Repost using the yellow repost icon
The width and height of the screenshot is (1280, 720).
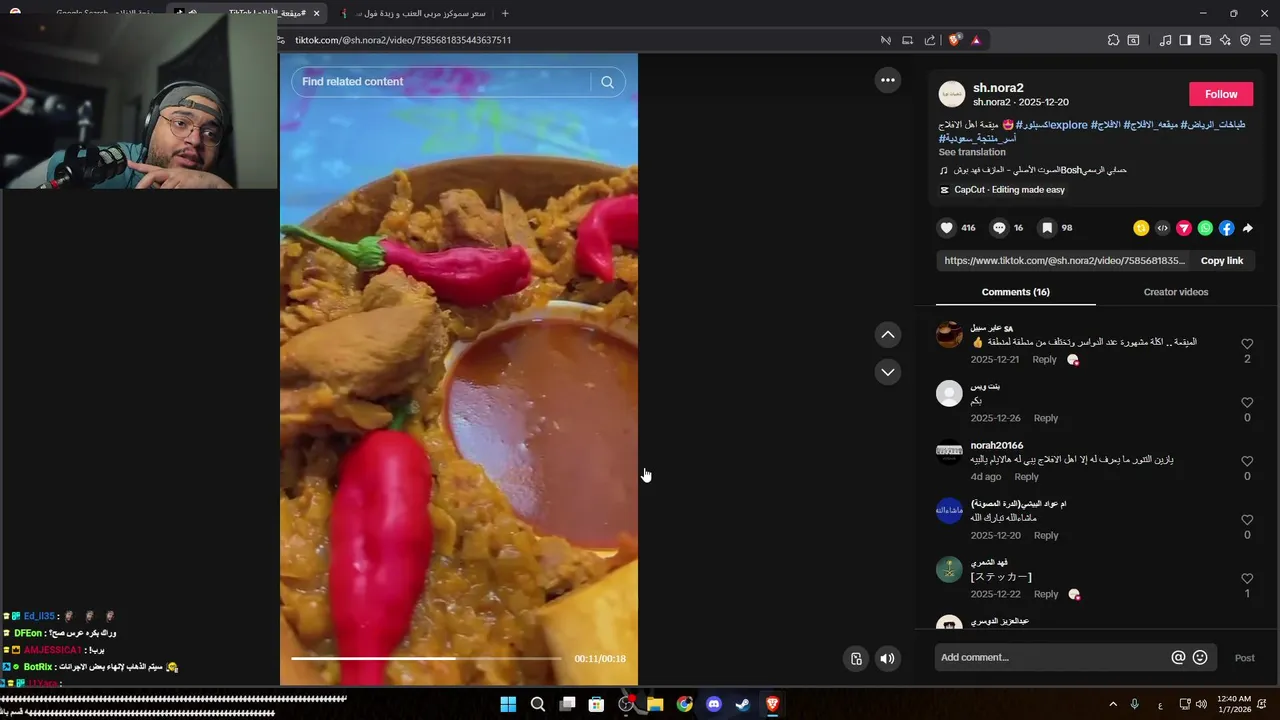[x=1140, y=228]
